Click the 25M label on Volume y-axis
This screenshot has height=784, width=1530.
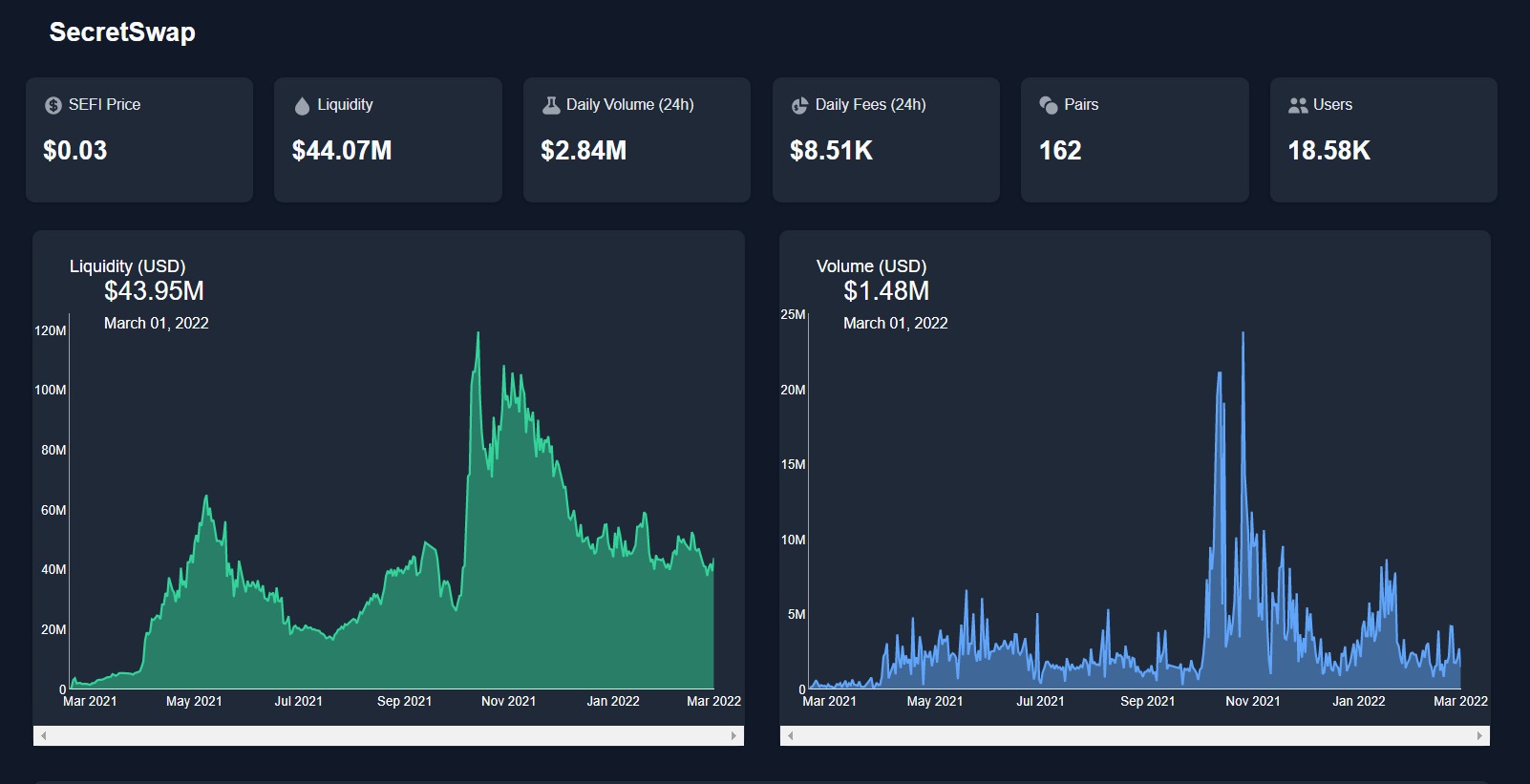793,314
